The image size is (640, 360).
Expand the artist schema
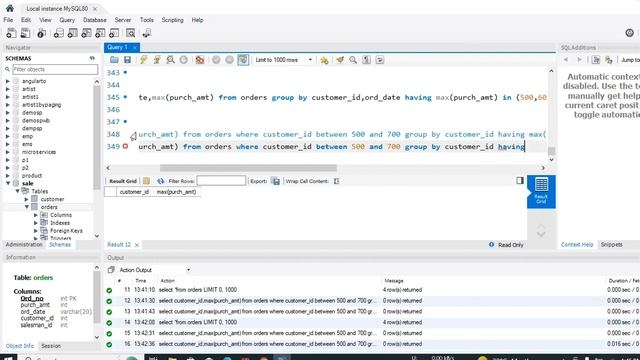7,89
